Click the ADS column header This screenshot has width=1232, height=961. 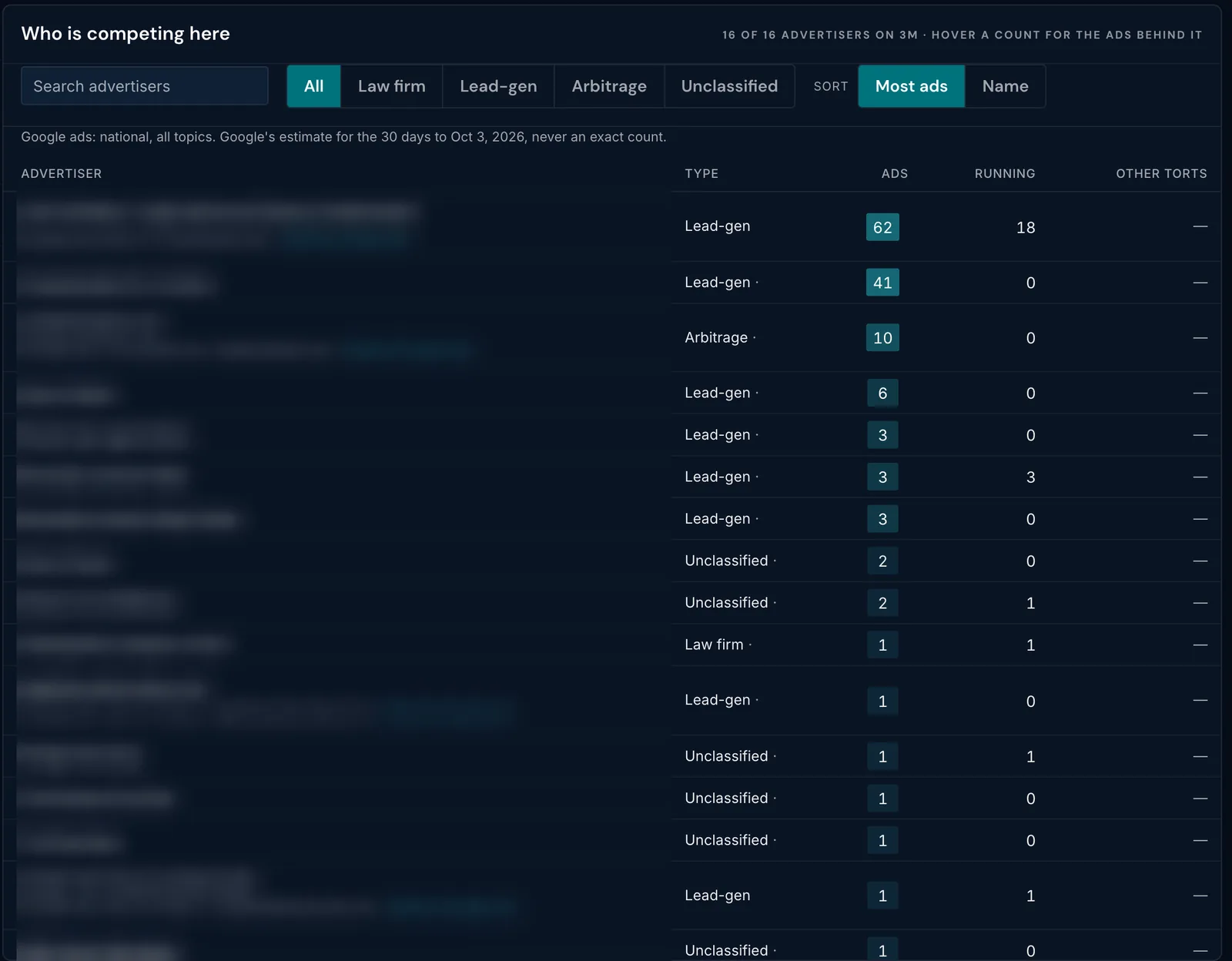(895, 174)
